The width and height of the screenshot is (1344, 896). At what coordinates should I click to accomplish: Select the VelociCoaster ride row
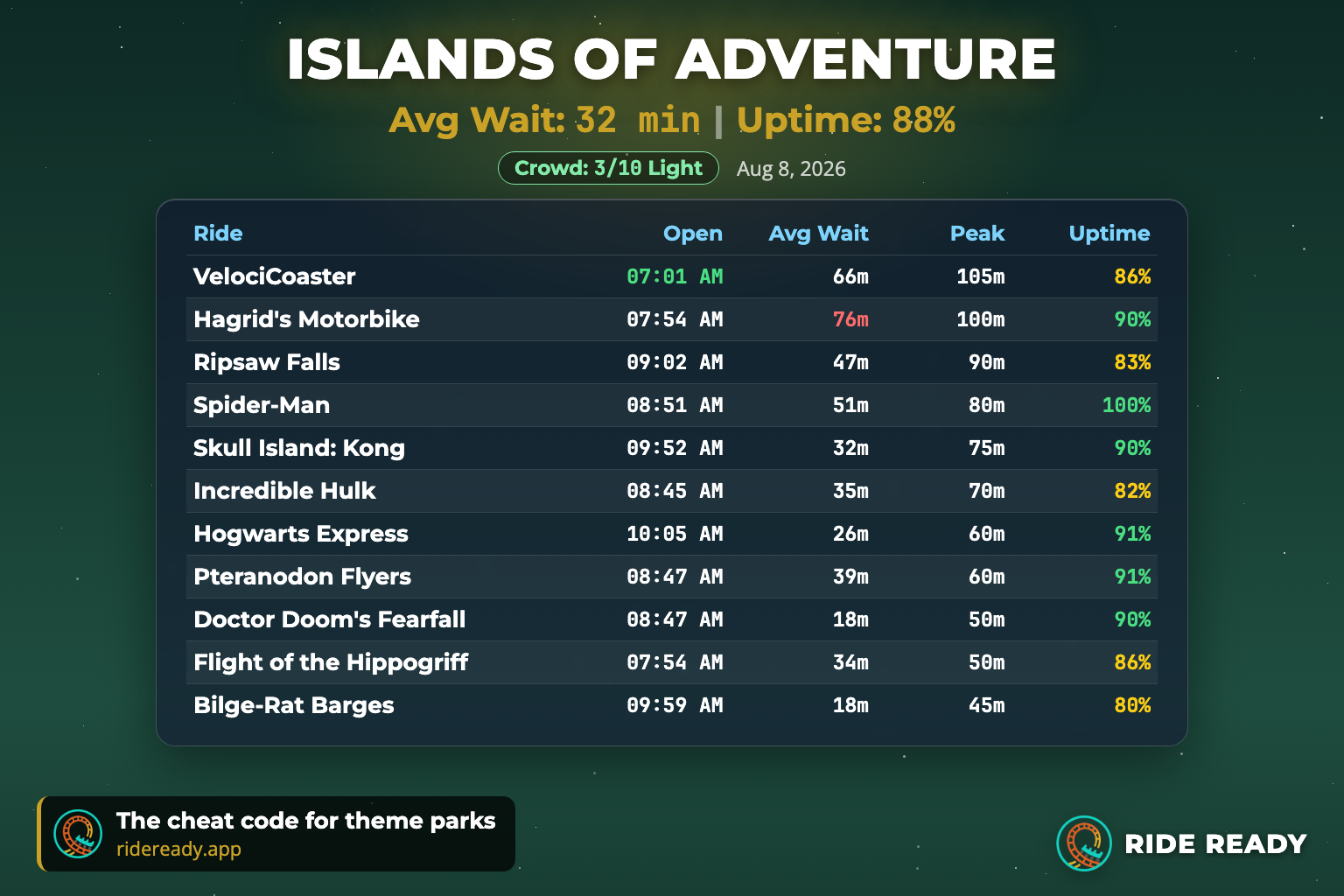(x=671, y=276)
